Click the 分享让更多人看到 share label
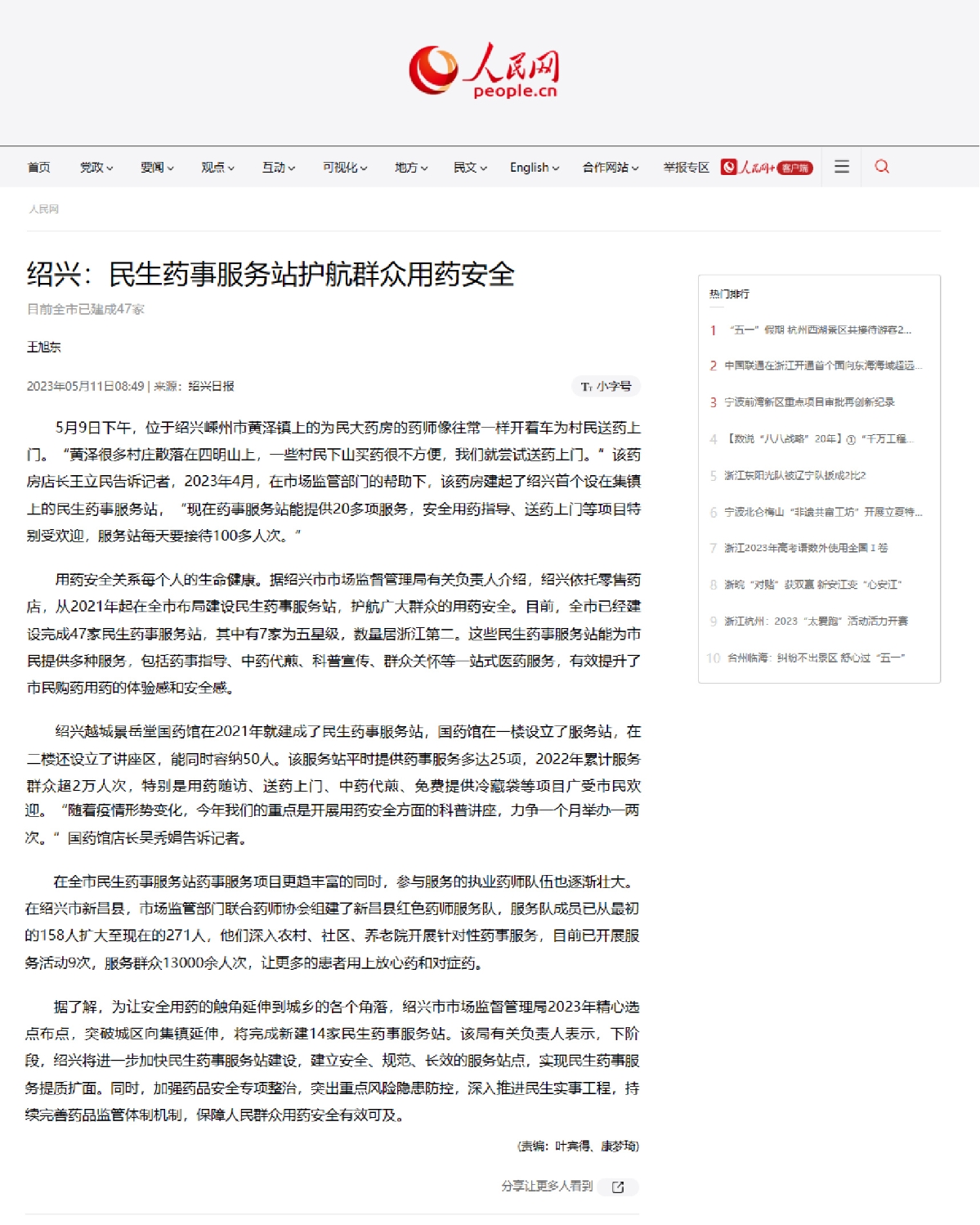Screen dimensions: 980x1225 (x=547, y=1187)
